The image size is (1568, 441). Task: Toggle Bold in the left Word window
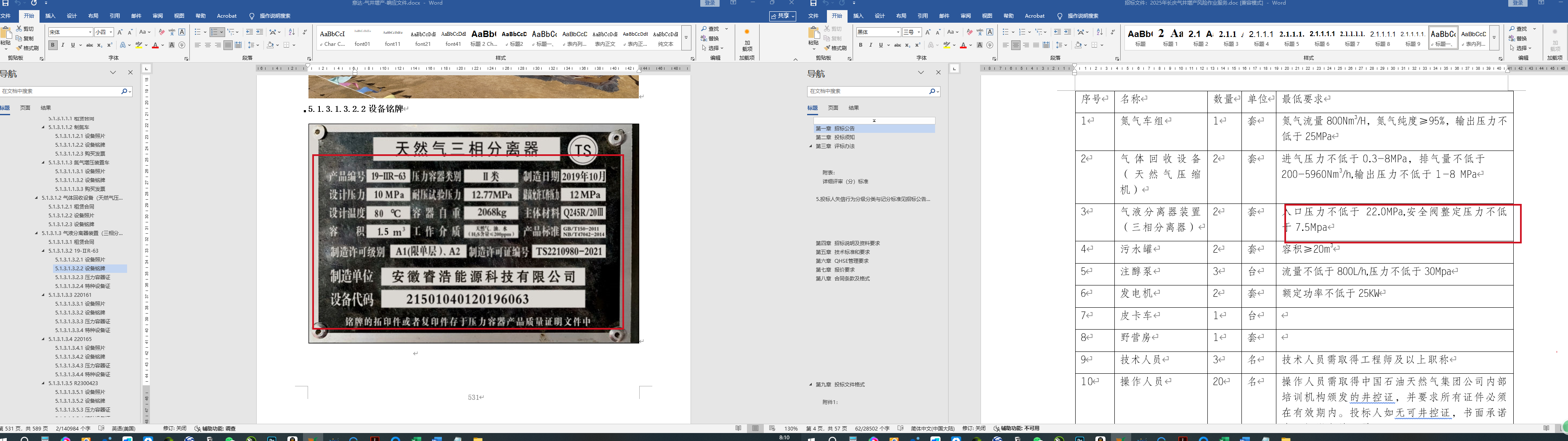53,45
